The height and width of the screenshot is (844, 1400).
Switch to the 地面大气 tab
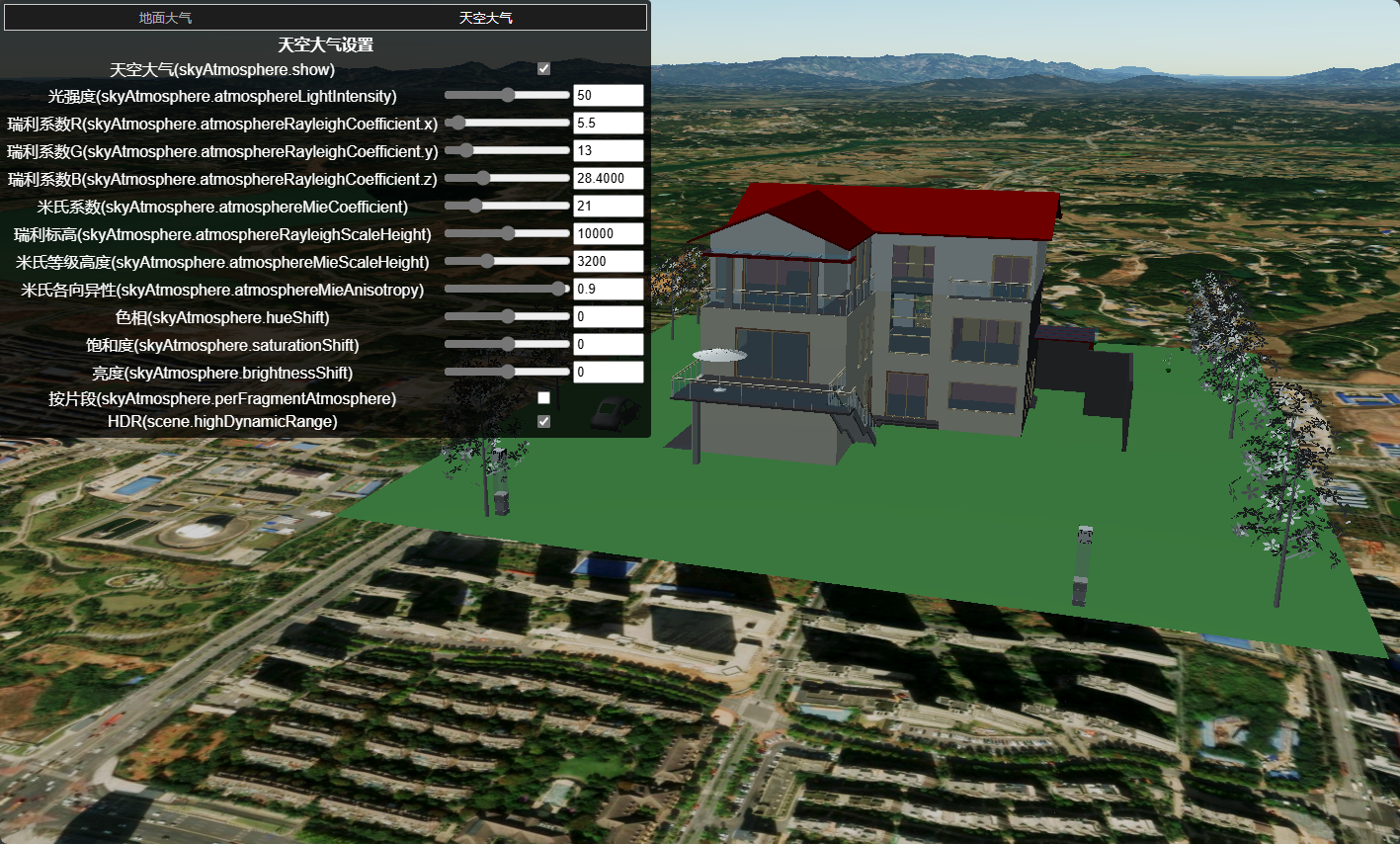165,18
